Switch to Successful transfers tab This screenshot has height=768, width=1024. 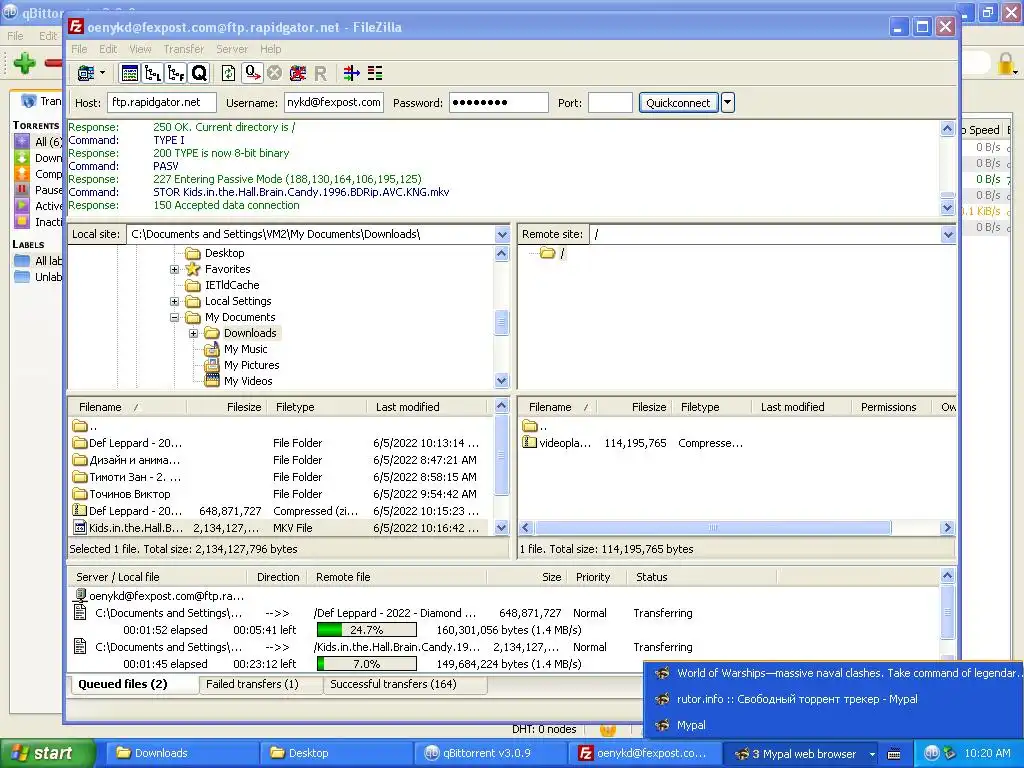tap(405, 684)
